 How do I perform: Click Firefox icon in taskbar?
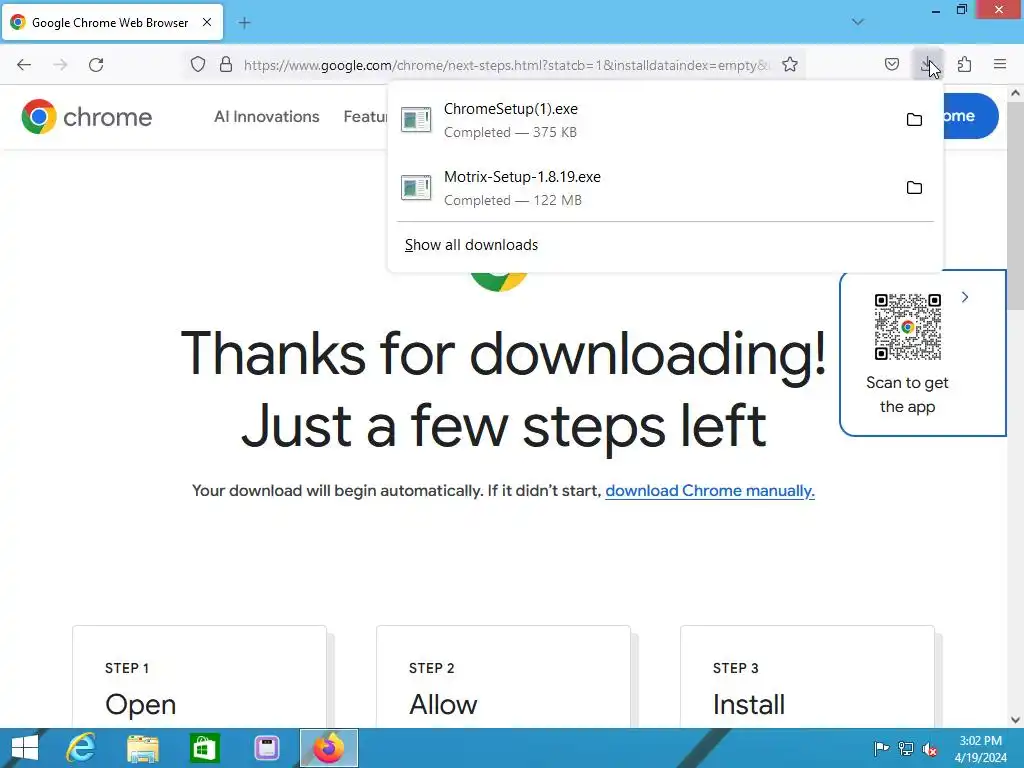tap(328, 748)
